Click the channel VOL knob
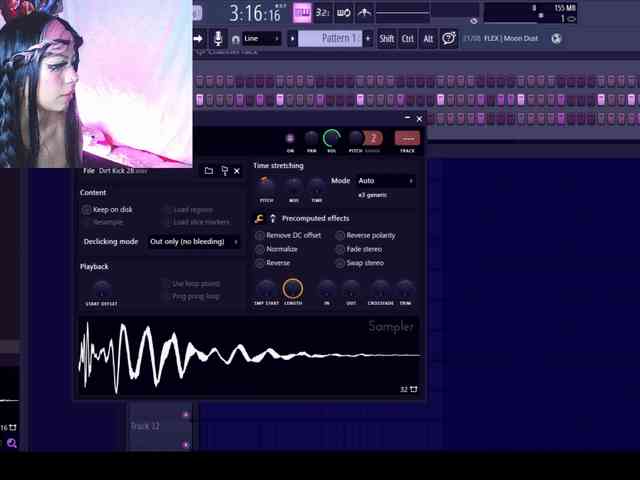 332,137
